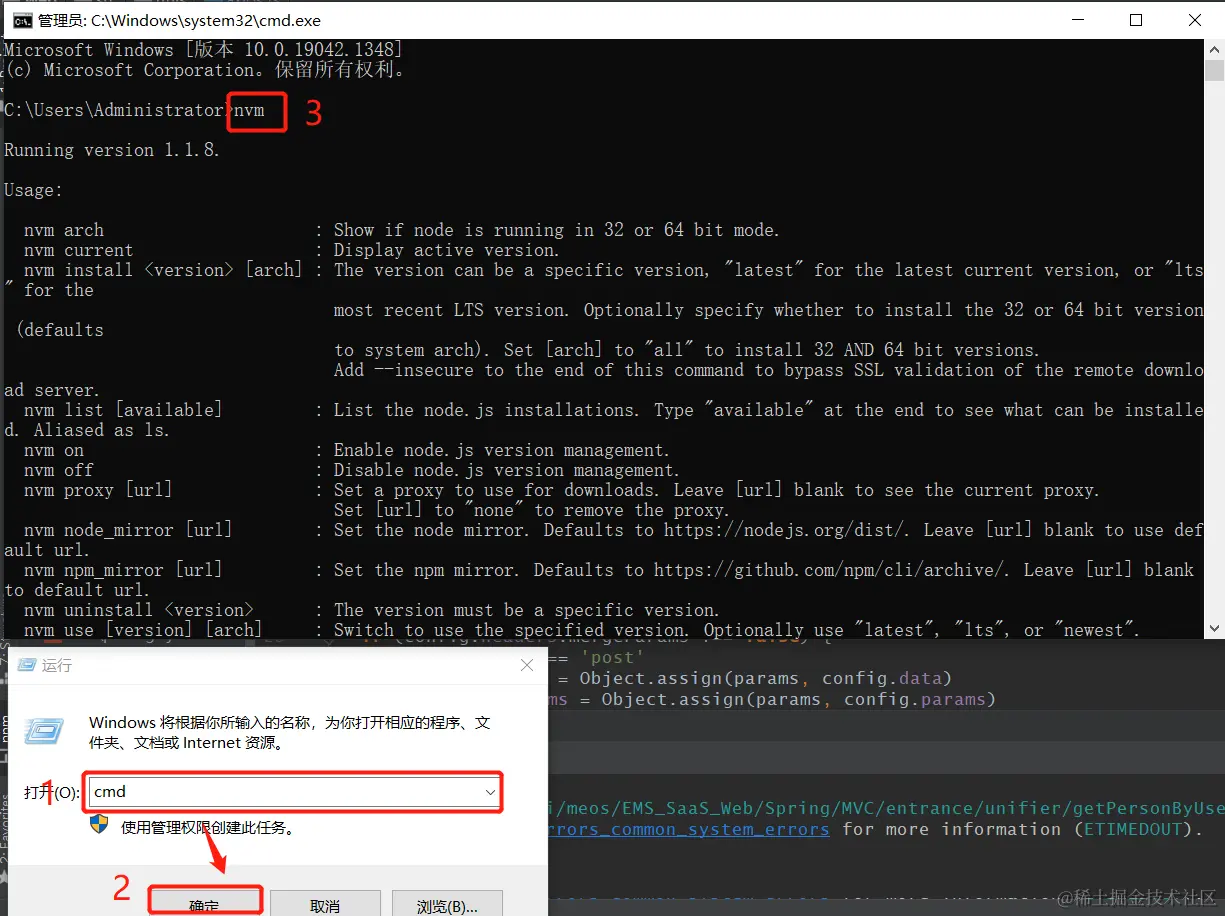Click the 打开(O): label
This screenshot has height=916, width=1225.
[x=51, y=793]
